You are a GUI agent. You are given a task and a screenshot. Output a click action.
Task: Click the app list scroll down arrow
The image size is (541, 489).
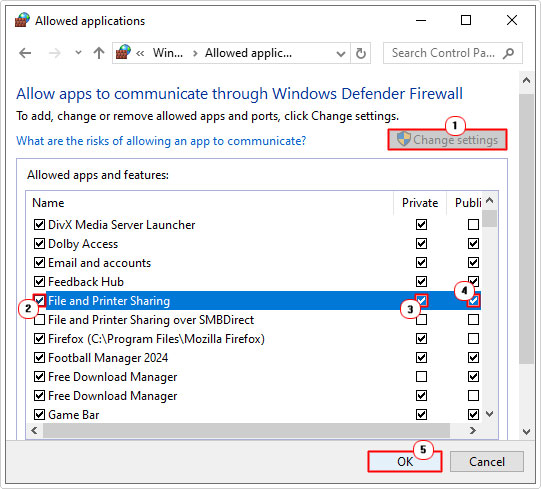[489, 414]
